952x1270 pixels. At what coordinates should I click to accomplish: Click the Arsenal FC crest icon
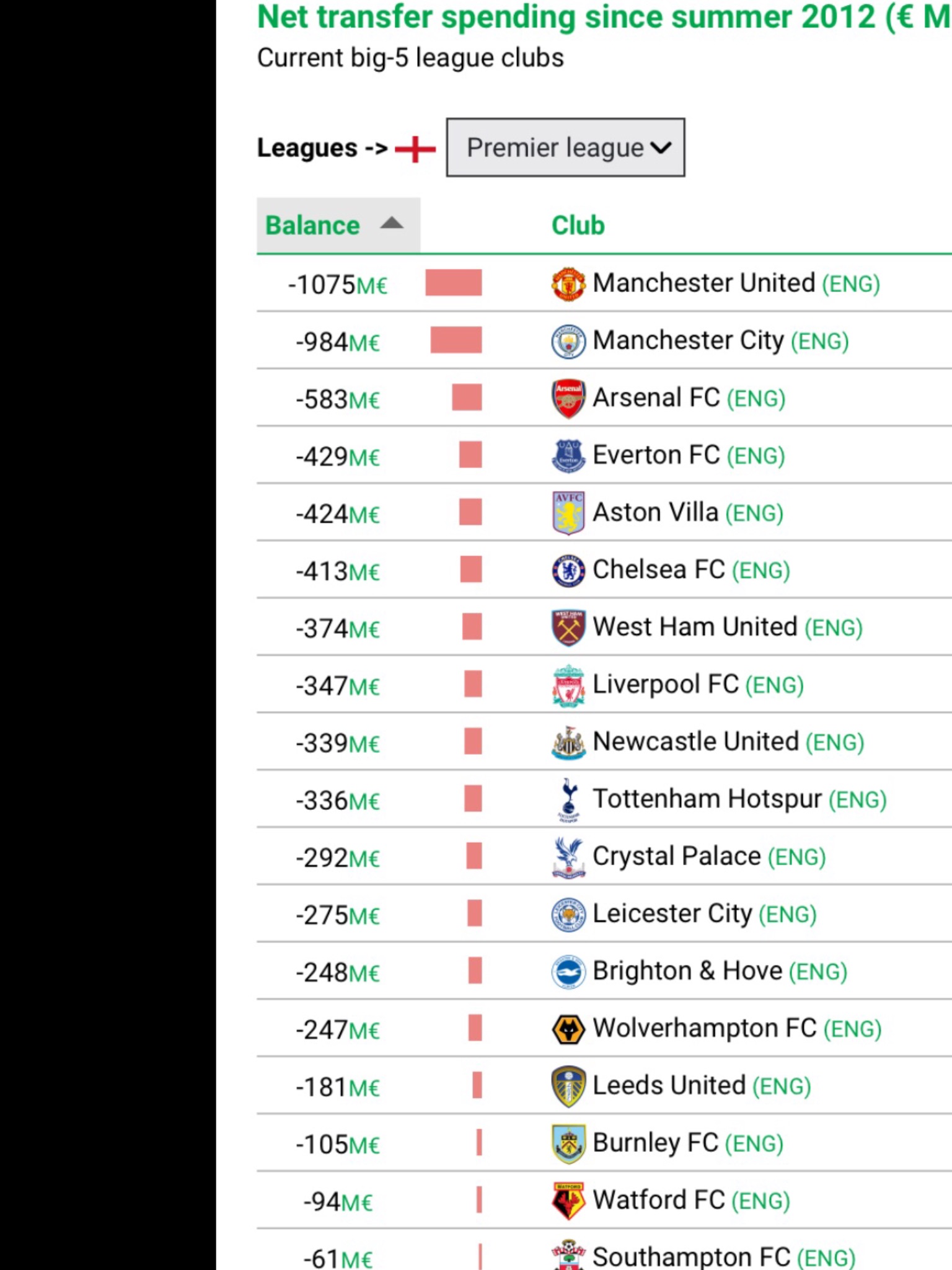(568, 399)
